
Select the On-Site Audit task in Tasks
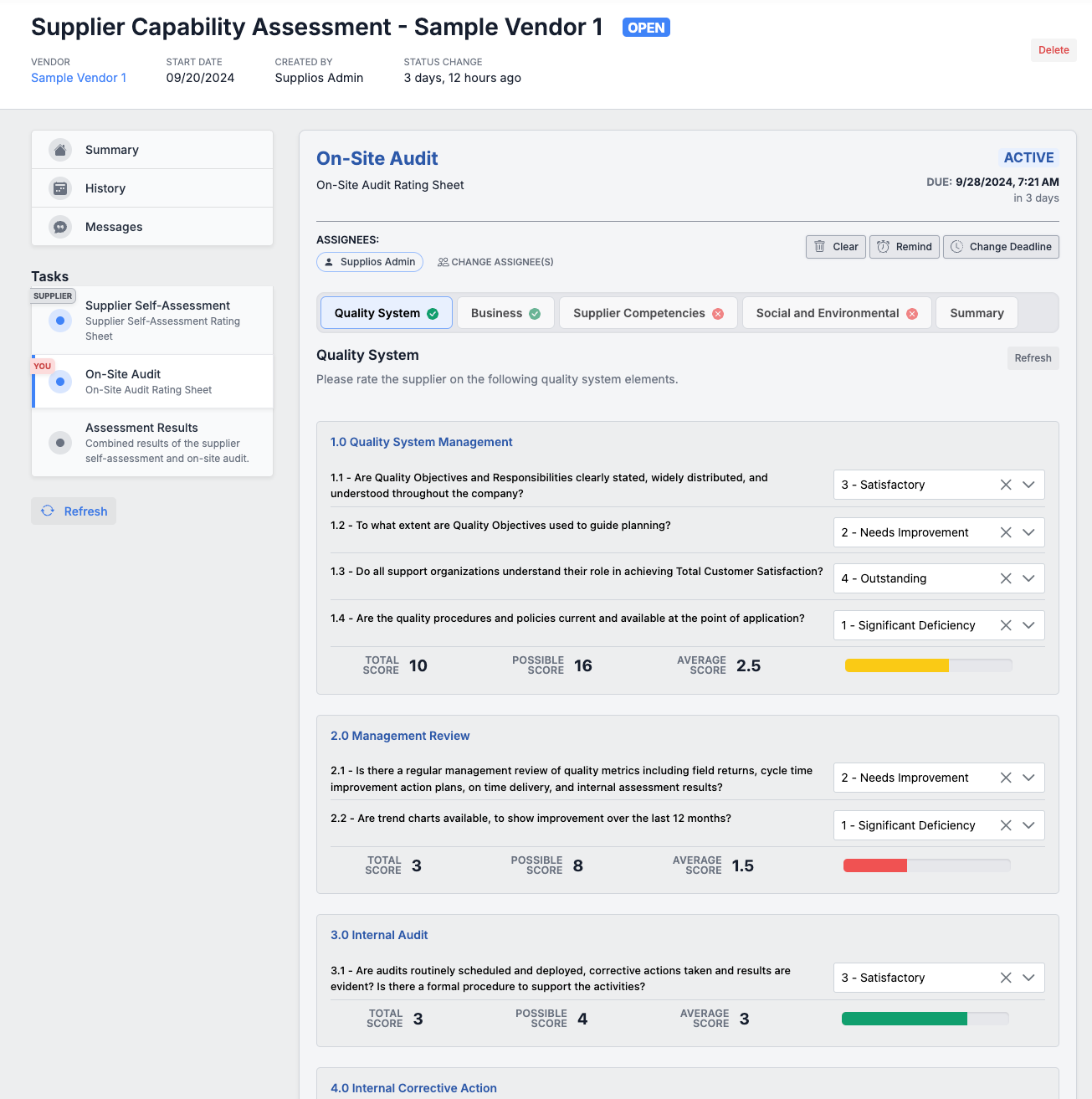152,382
